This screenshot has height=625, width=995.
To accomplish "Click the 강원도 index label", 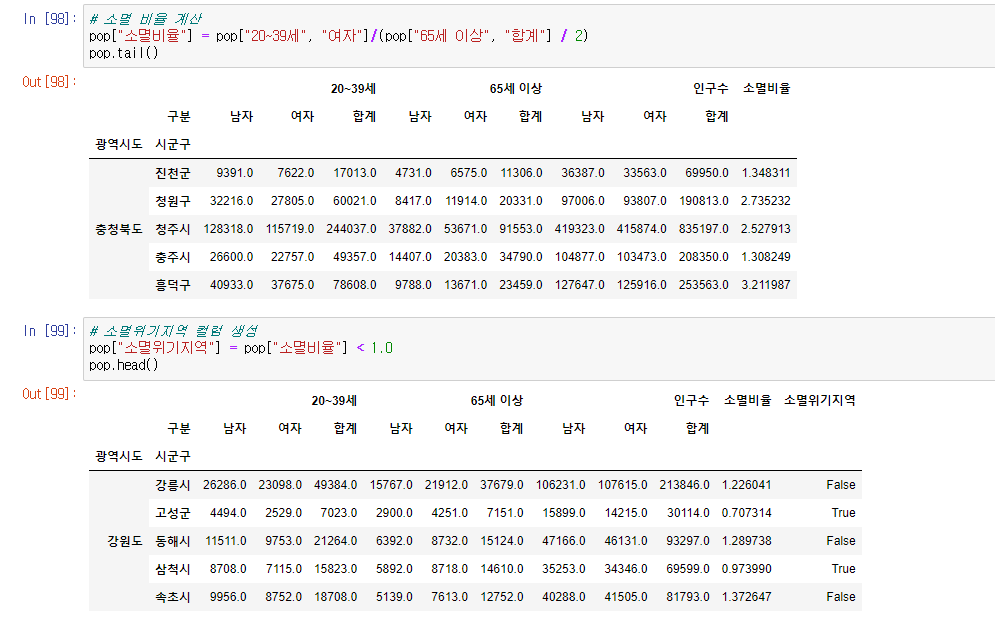I will pos(125,541).
